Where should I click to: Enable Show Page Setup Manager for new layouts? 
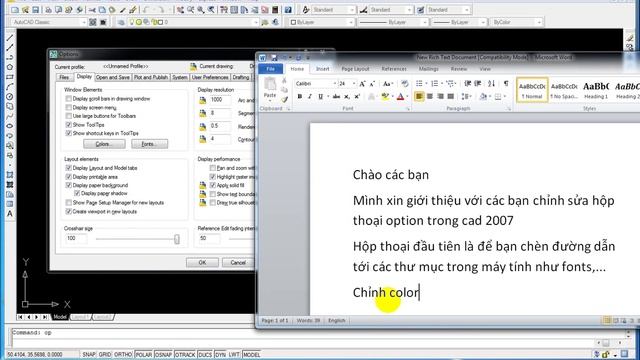[x=69, y=202]
